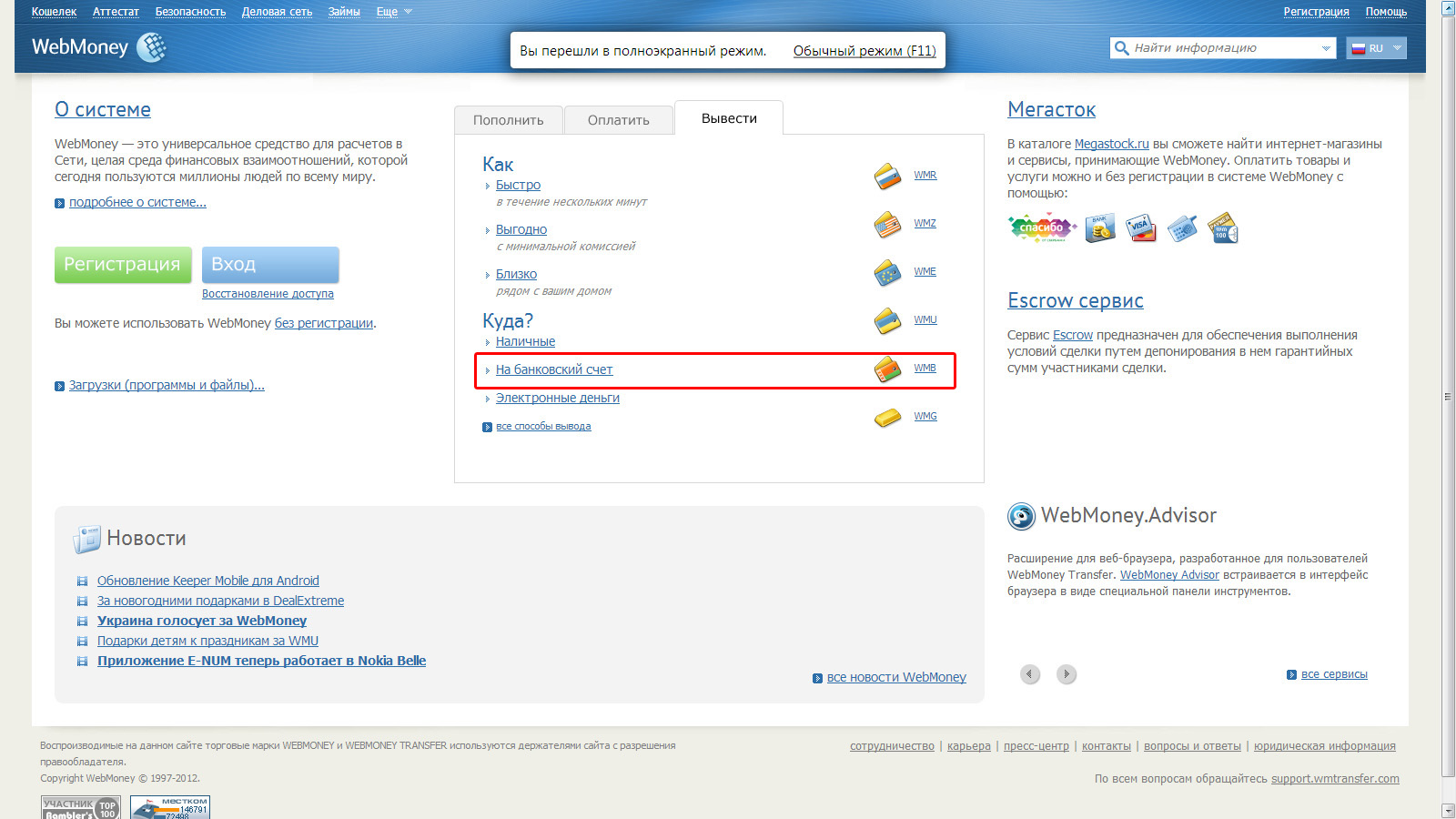
Task: Click the Выгодно withdrawal option
Action: tap(521, 229)
